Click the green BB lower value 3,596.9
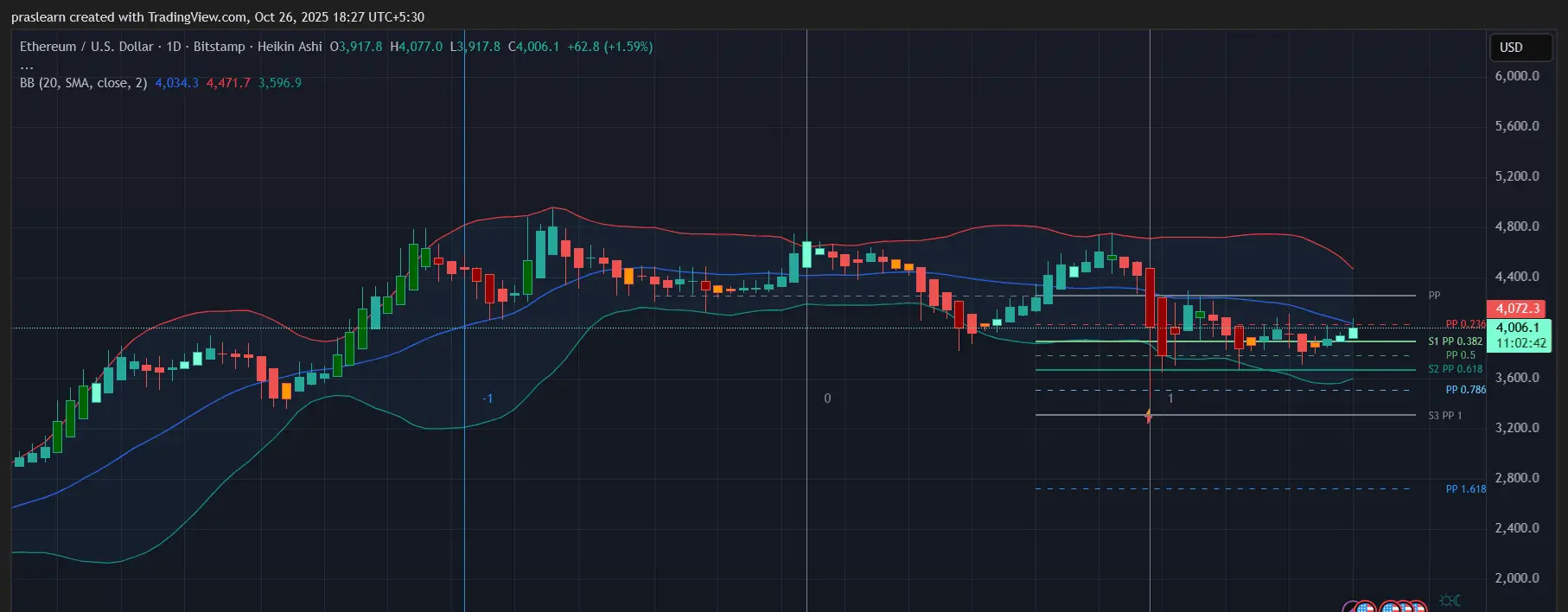The height and width of the screenshot is (612, 1568). click(280, 83)
